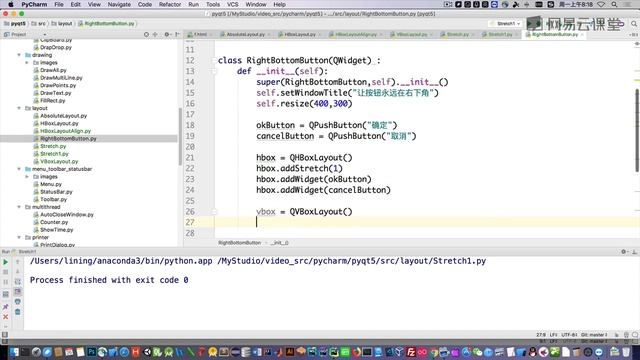The image size is (640, 360).
Task: Select Stretch.py in the Project tree
Action: (53, 146)
